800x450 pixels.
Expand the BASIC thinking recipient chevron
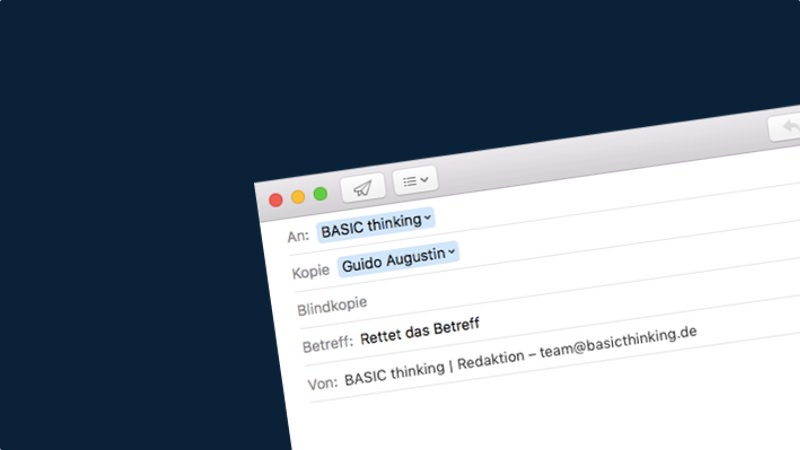427,218
